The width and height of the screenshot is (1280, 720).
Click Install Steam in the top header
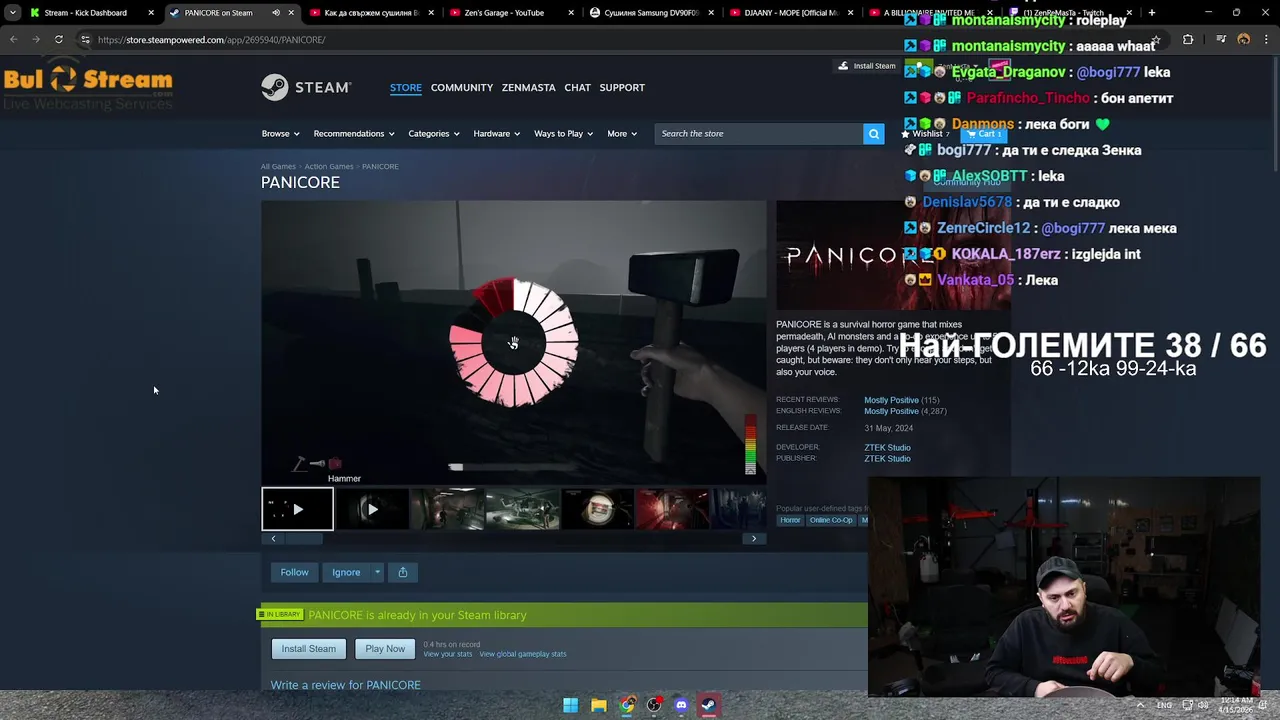tap(867, 66)
